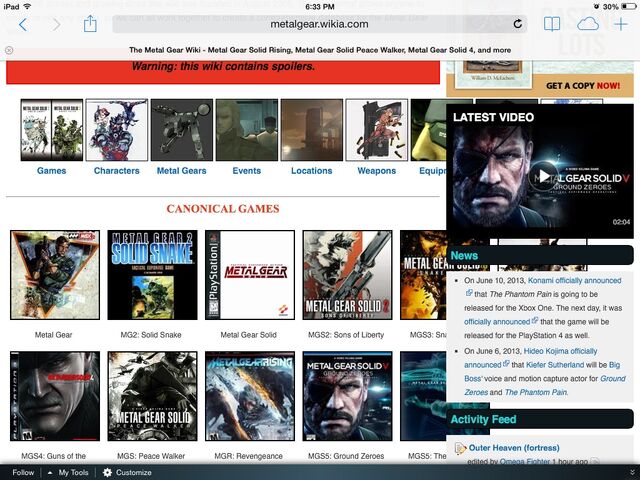Add a new tab with plus icon
This screenshot has height=480, width=640.
(x=621, y=24)
